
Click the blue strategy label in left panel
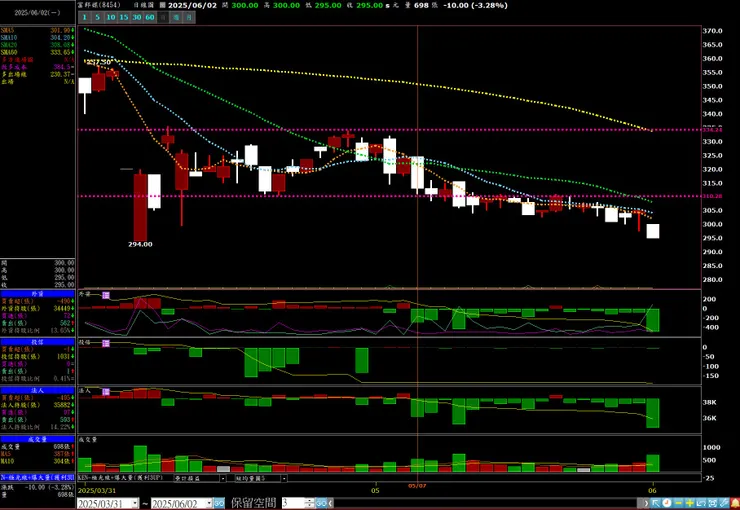click(x=37, y=477)
